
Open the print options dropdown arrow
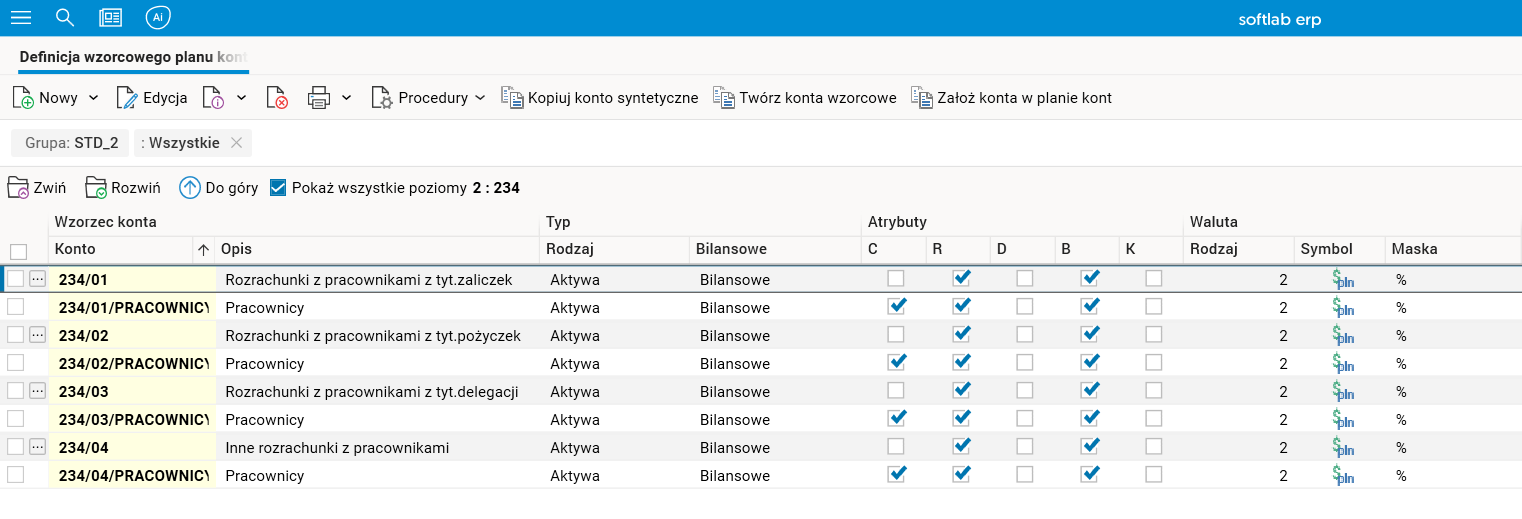pos(346,98)
